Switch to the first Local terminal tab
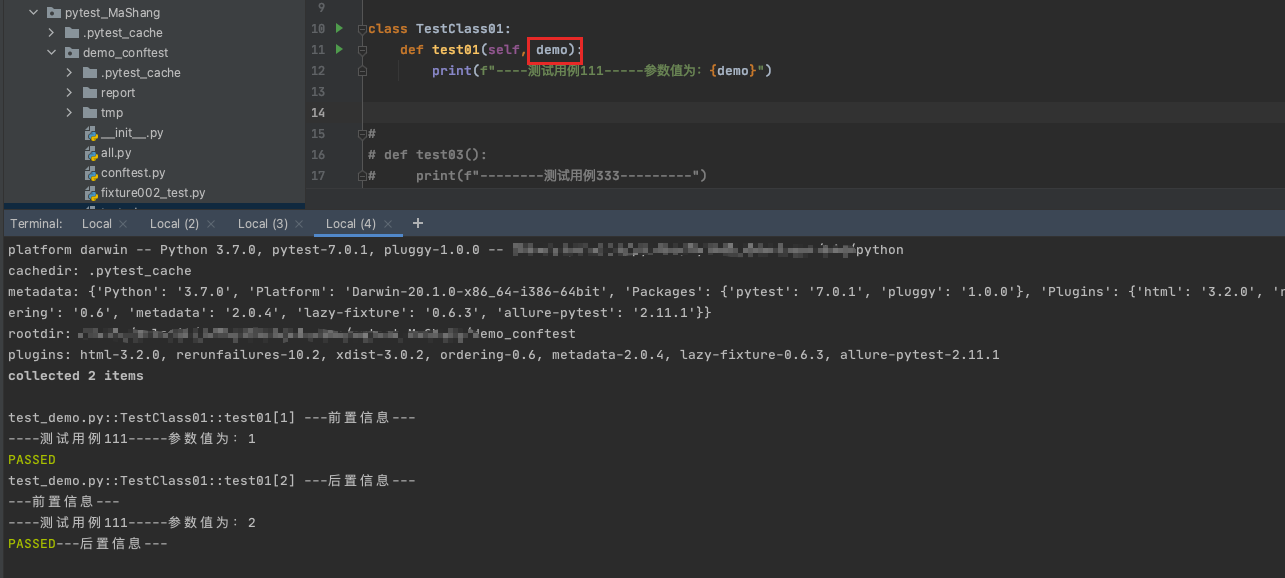Screen dimensions: 1285x578 (x=97, y=224)
